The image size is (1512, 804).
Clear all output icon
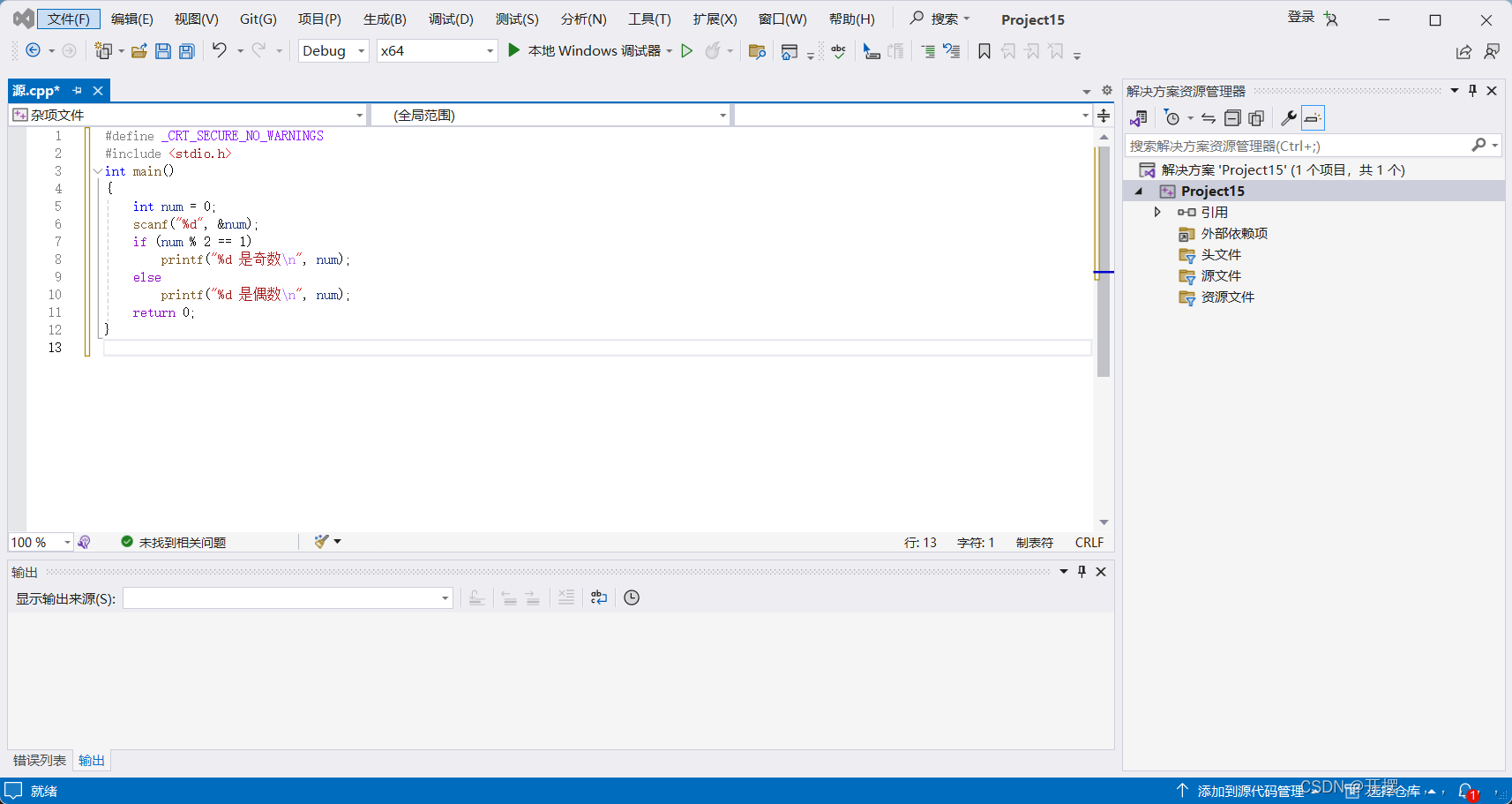point(566,597)
